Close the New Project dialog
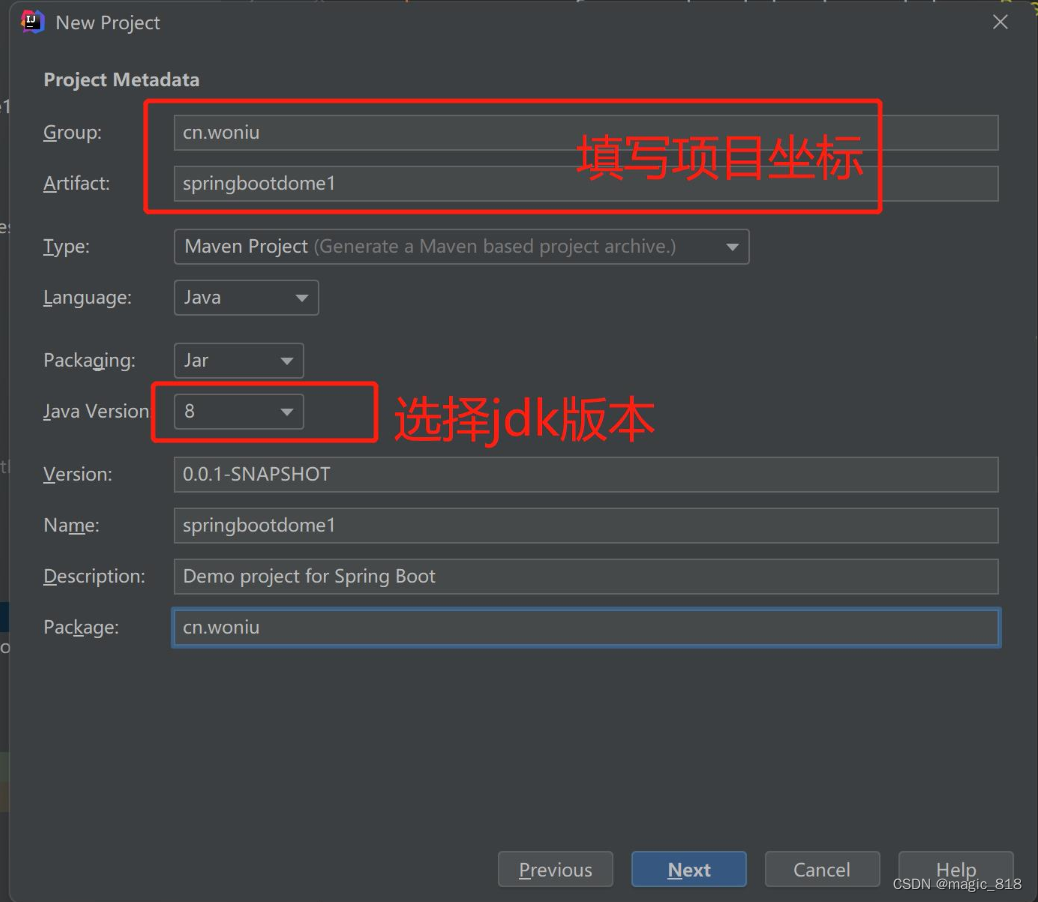 [x=1000, y=22]
